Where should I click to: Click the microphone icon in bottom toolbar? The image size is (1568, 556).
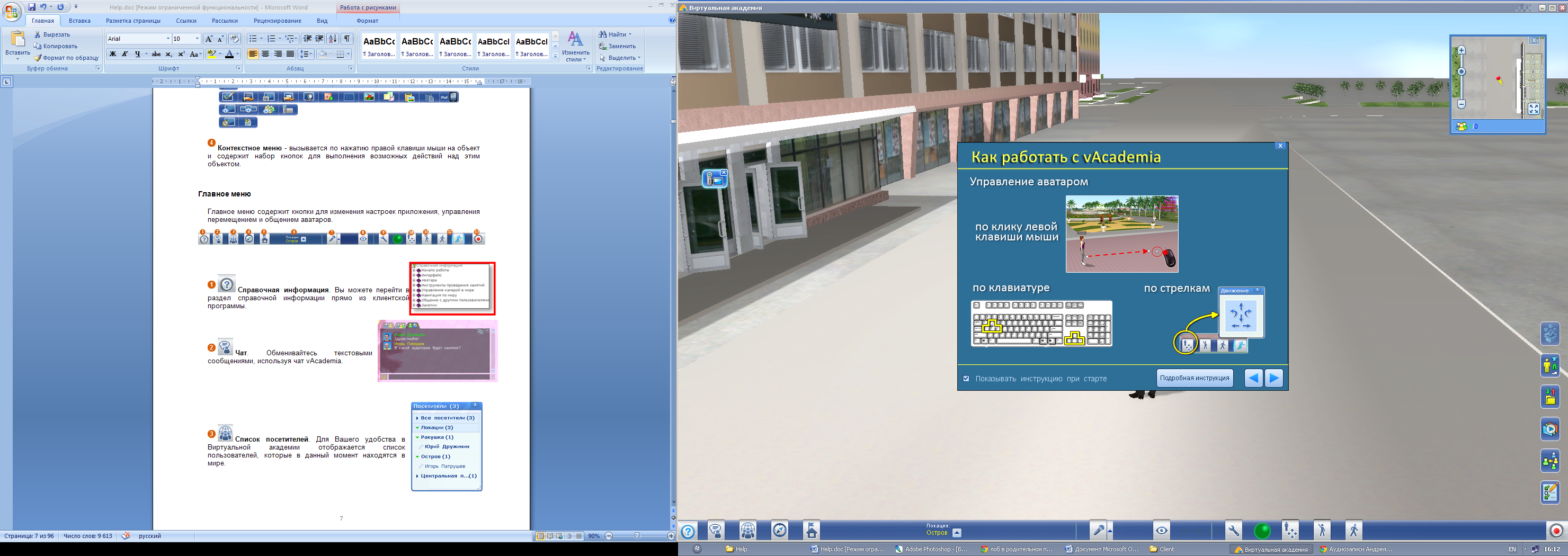click(x=1098, y=531)
